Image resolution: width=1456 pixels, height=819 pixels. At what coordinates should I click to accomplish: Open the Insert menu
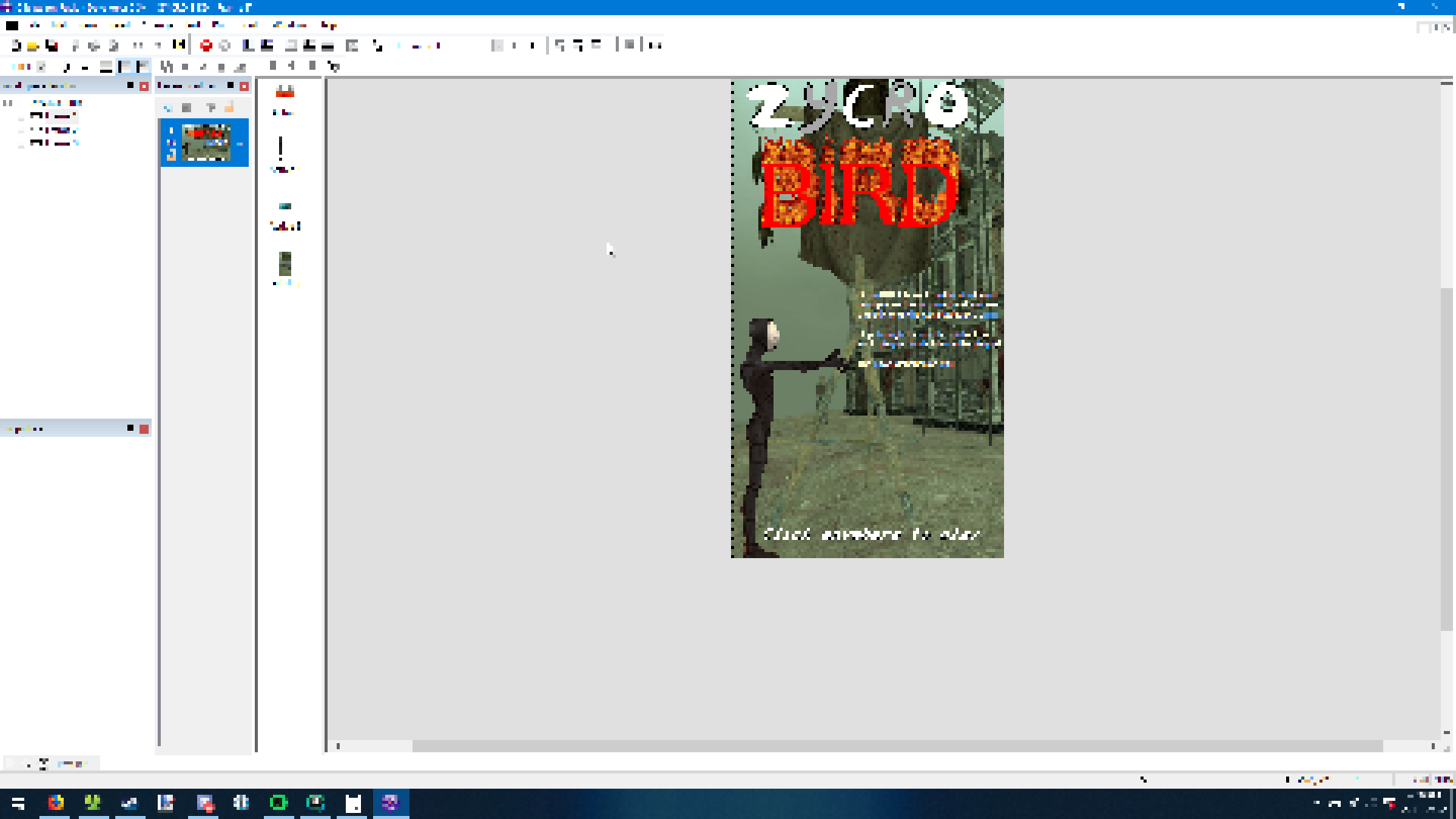(x=120, y=25)
